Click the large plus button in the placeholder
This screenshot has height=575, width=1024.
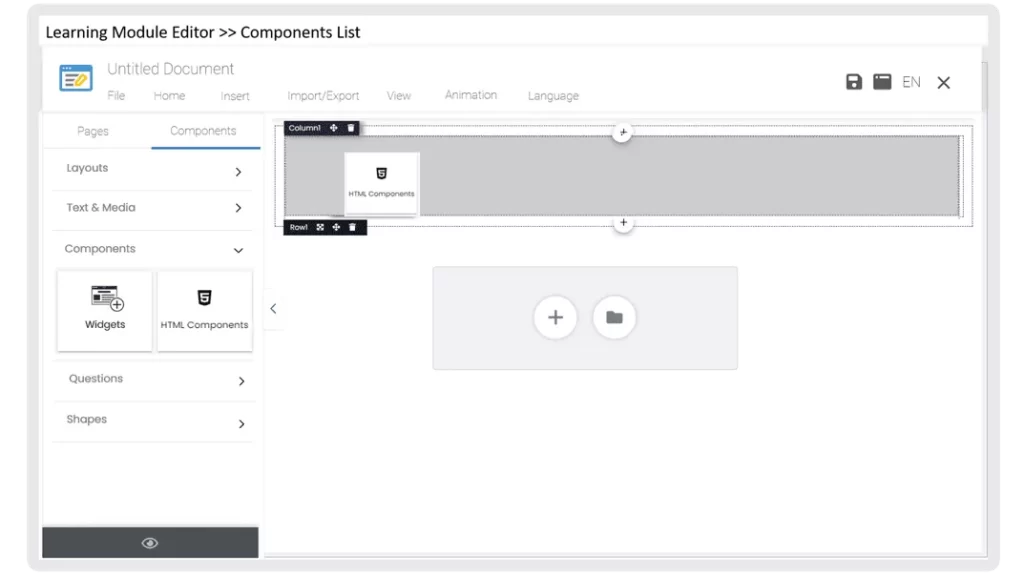point(555,318)
